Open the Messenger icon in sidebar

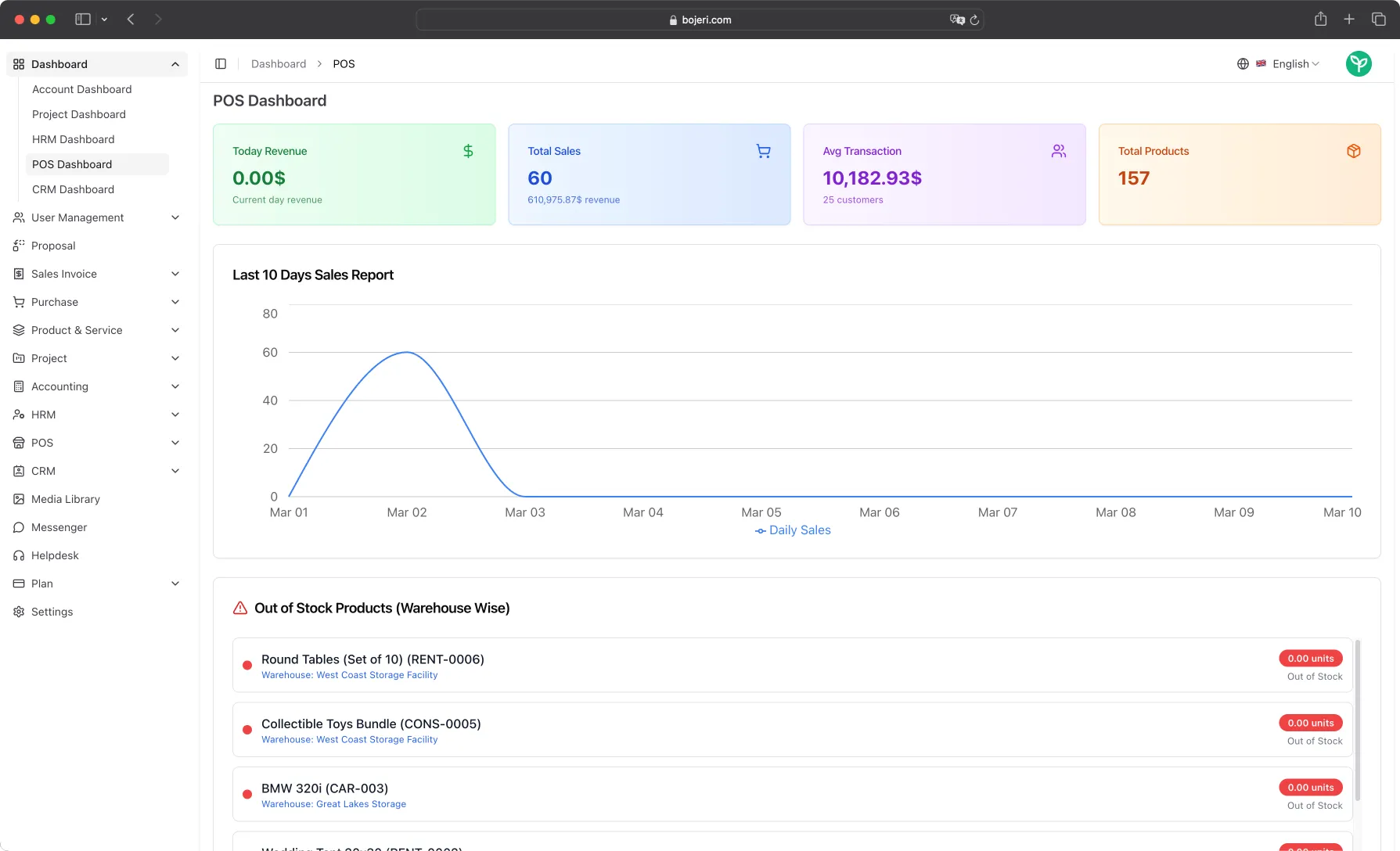coord(19,526)
